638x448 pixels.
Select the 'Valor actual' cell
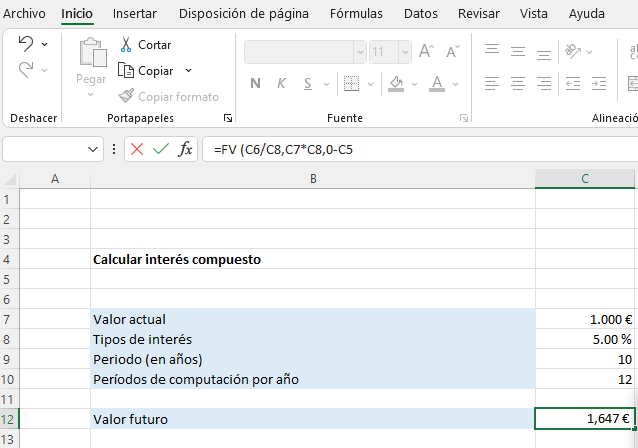[313, 319]
